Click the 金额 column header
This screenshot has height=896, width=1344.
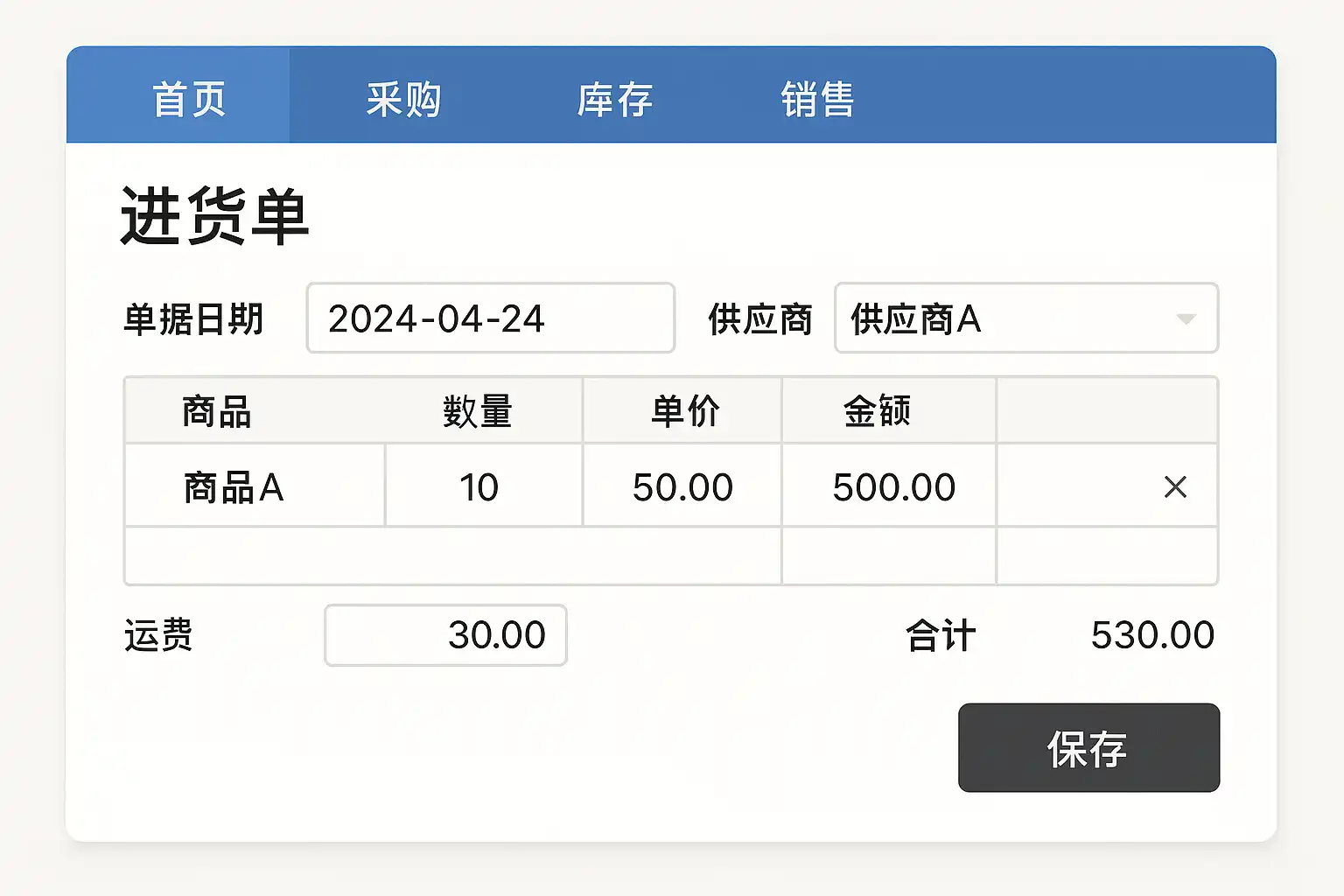coord(878,411)
